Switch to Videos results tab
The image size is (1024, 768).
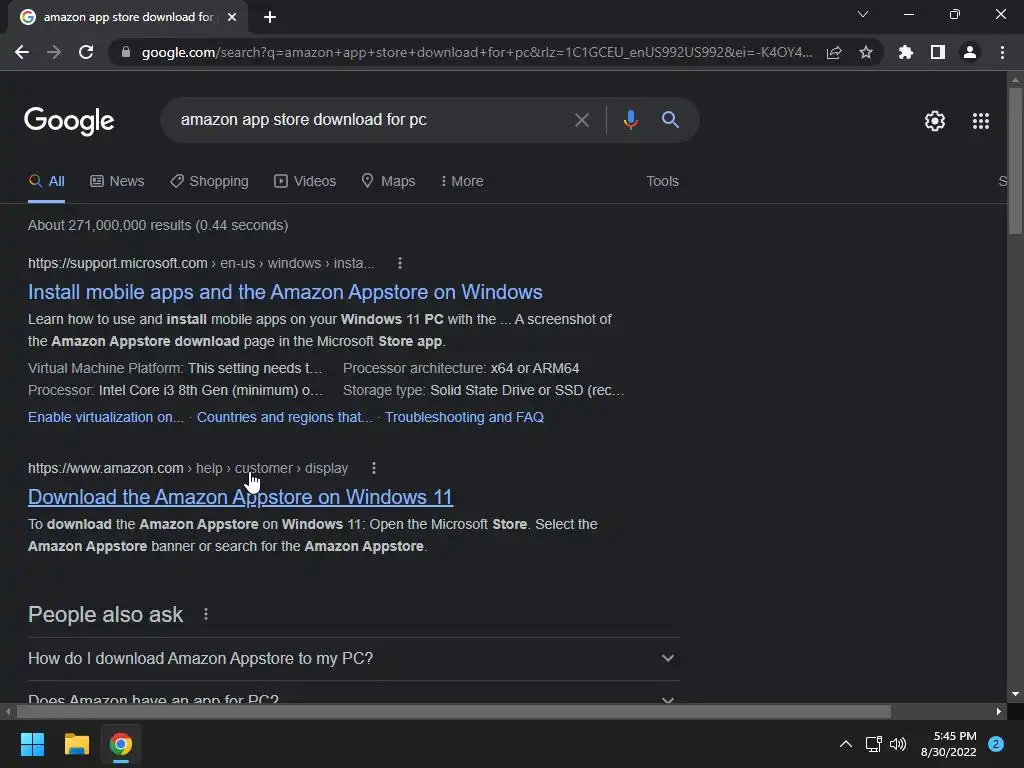pyautogui.click(x=305, y=182)
